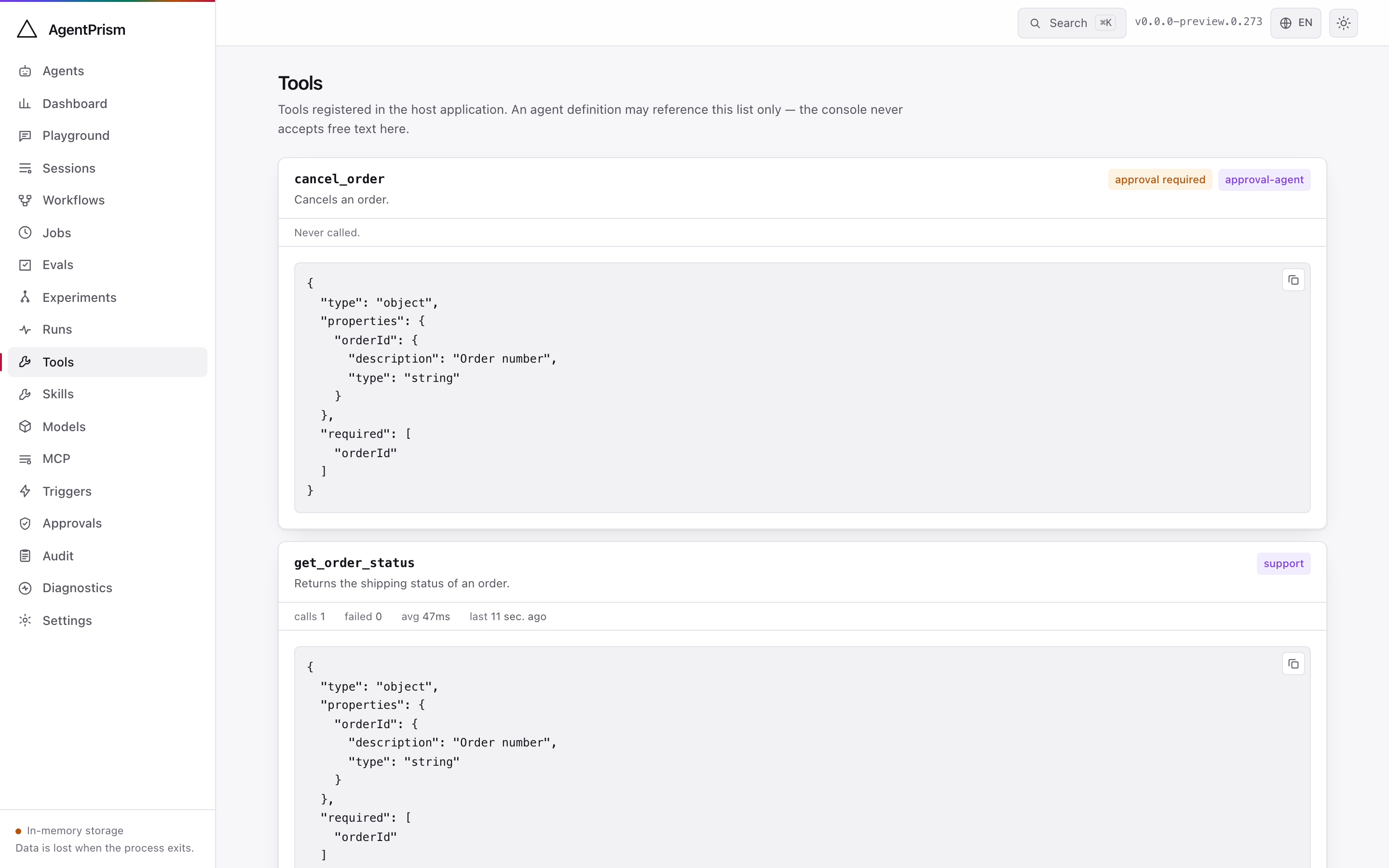Click the get_order_status tool name
Image resolution: width=1389 pixels, height=868 pixels.
354,563
